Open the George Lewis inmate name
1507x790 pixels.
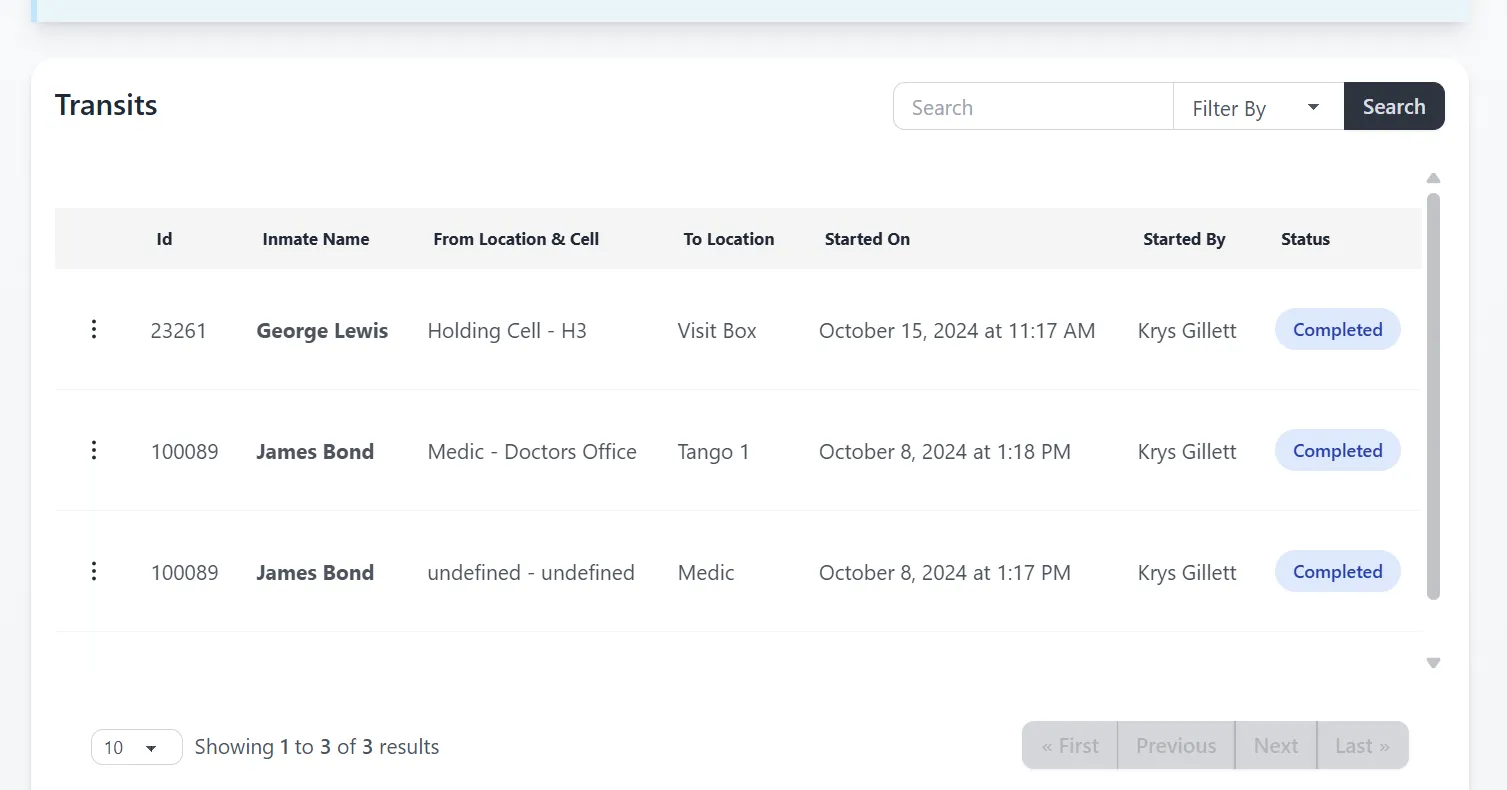point(322,331)
